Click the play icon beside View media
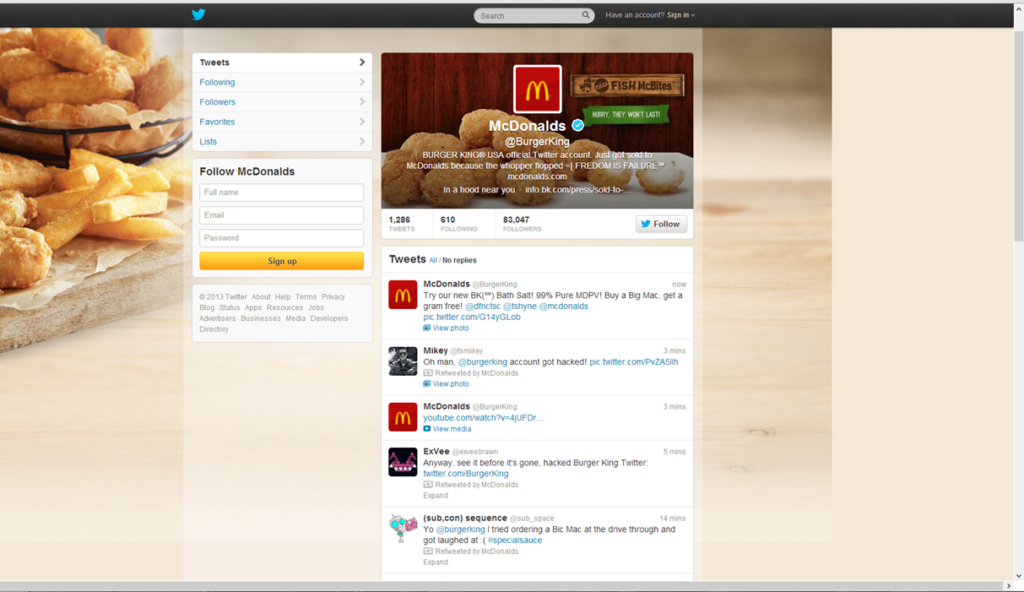Image resolution: width=1024 pixels, height=592 pixels. 426,429
